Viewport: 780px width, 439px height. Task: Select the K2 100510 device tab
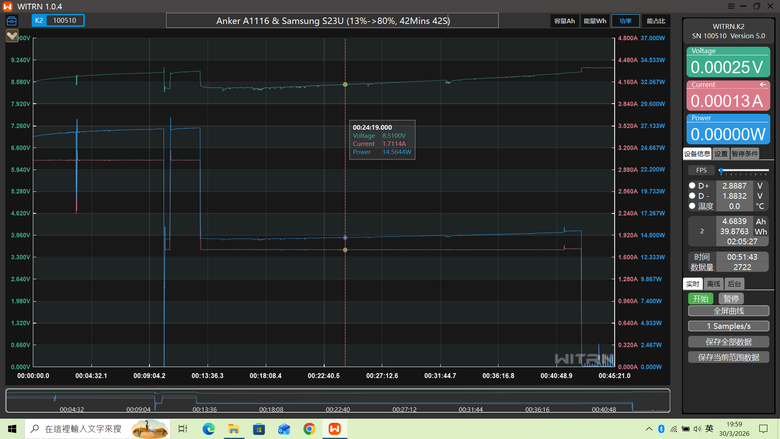(x=58, y=20)
